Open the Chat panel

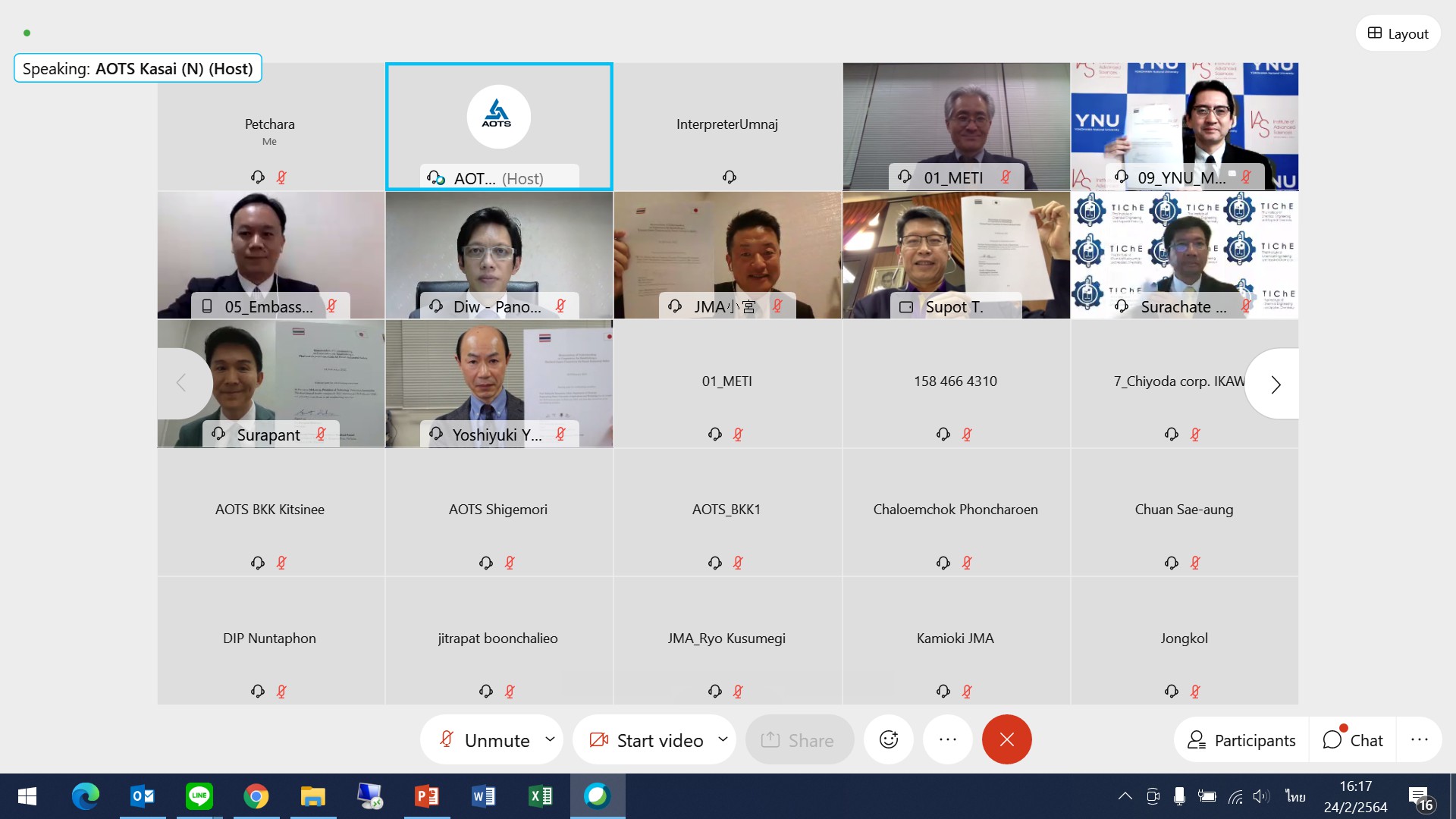point(1353,740)
